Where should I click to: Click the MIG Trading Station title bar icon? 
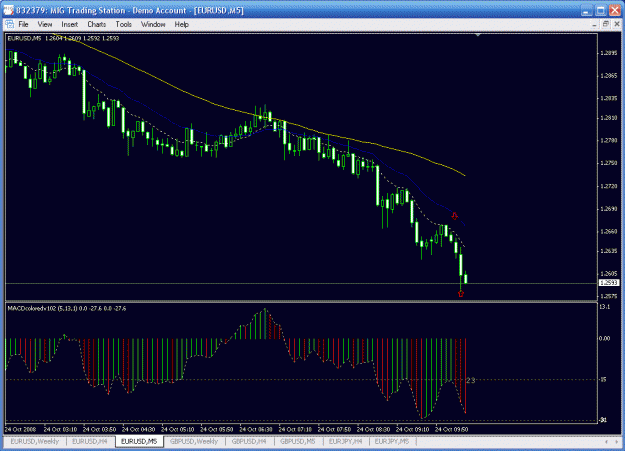[x=8, y=10]
